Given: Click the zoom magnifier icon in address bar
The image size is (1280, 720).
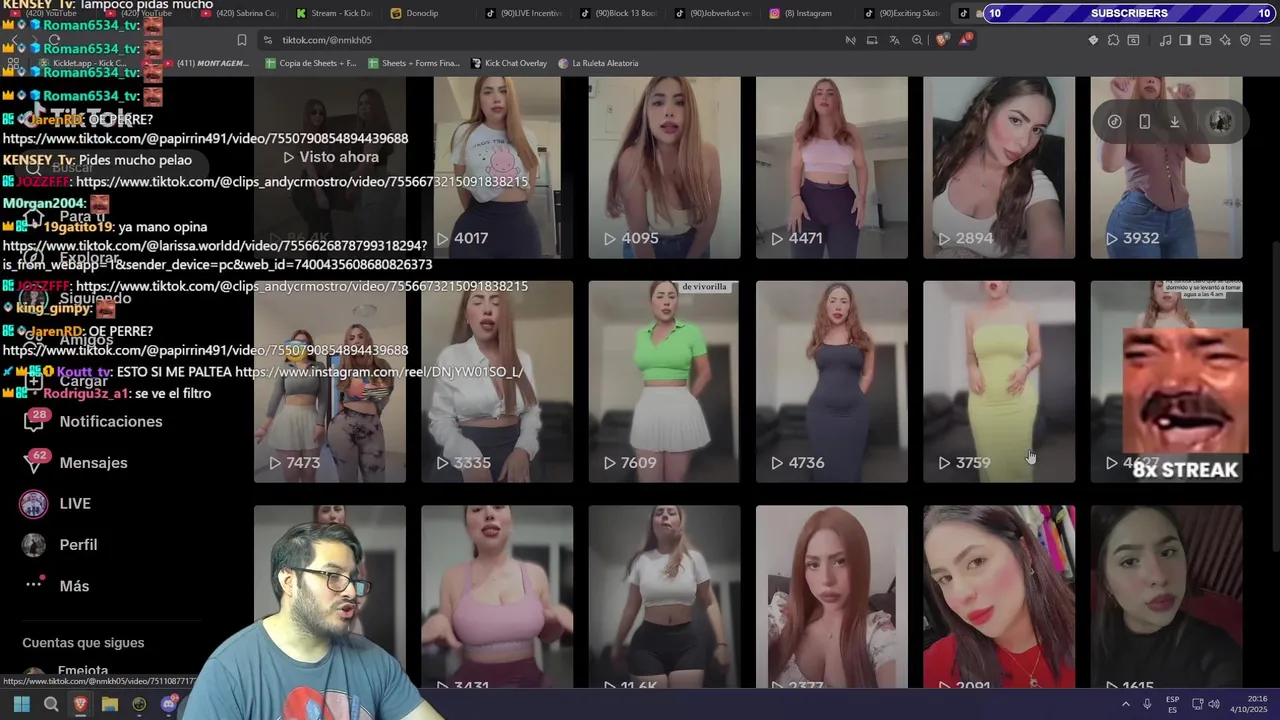Looking at the screenshot, I should [917, 40].
